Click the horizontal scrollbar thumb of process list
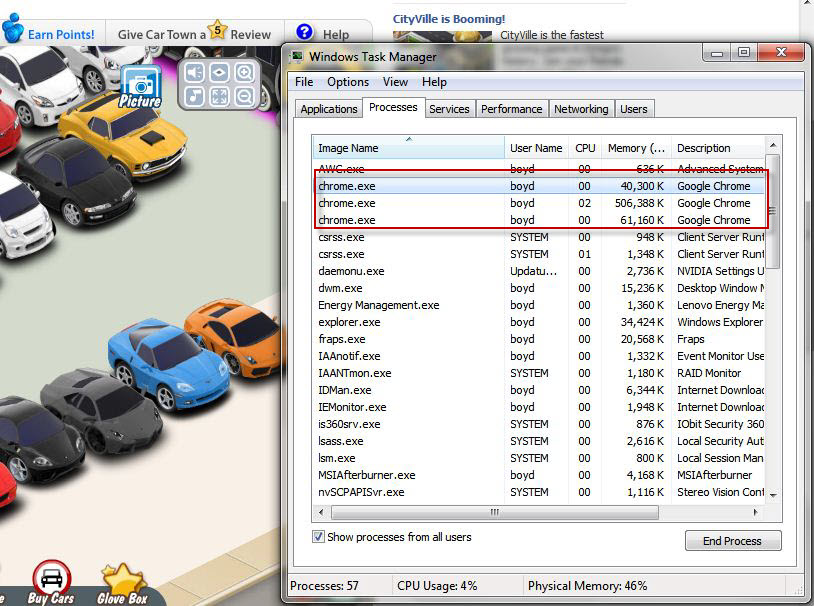The width and height of the screenshot is (814, 606). tap(495, 513)
